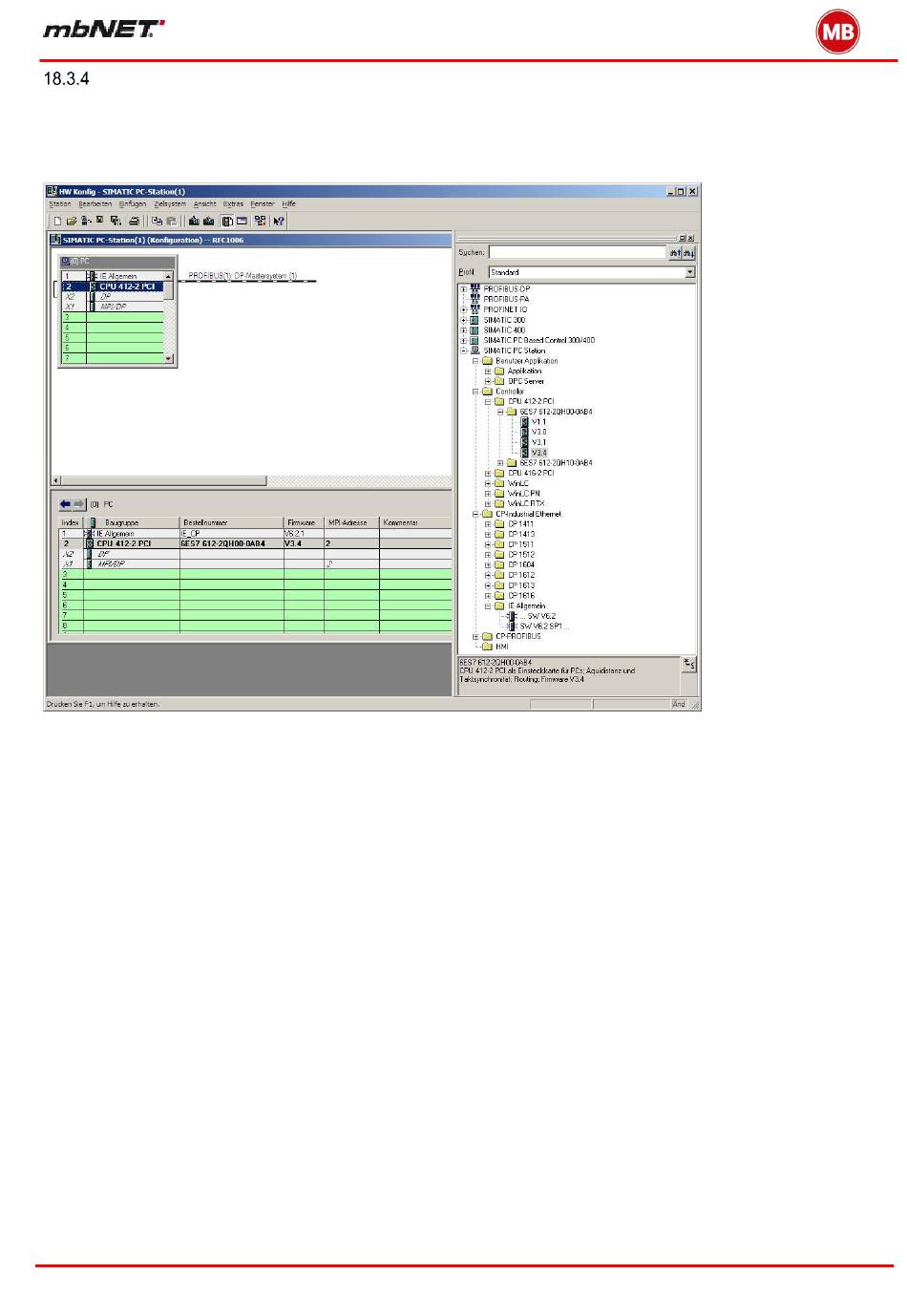Viewport: 907px width, 1316px height.
Task: Select V3.0 in the catalog tree
Action: point(539,432)
